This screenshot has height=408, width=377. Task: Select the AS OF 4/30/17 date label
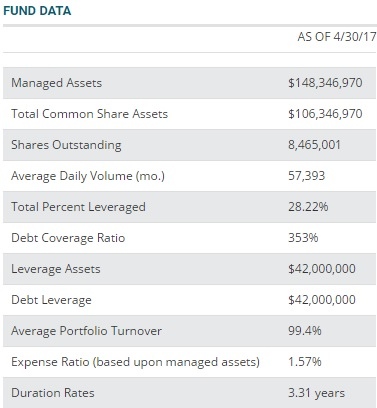click(337, 37)
